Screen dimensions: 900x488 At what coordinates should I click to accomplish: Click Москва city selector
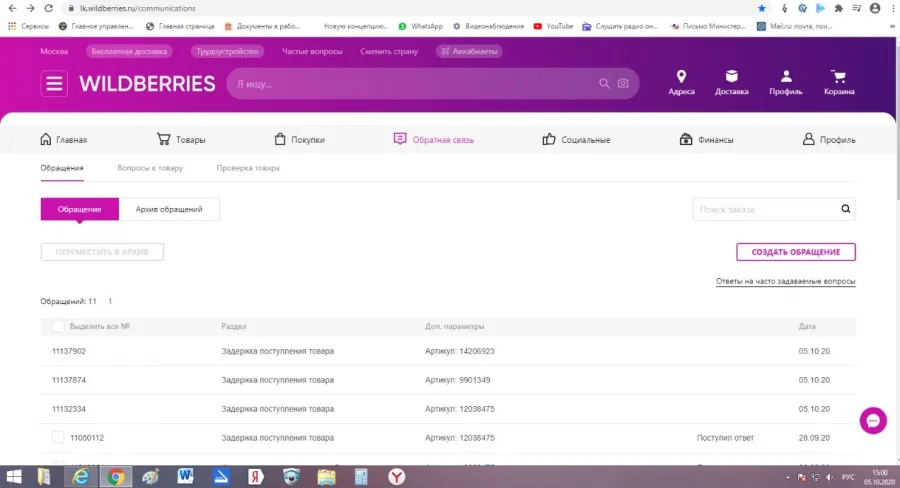point(54,51)
